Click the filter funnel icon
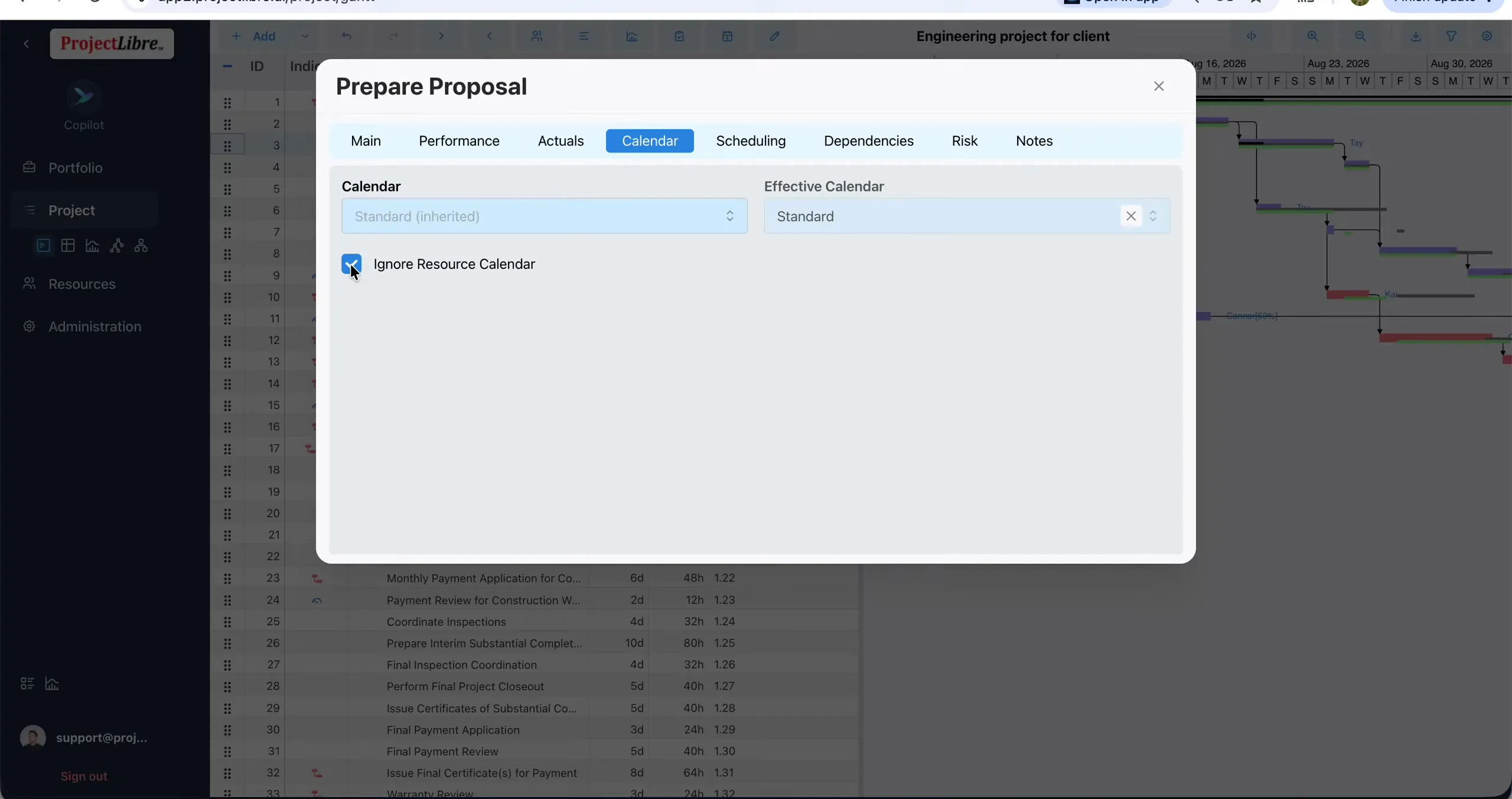The width and height of the screenshot is (1512, 799). (1451, 36)
